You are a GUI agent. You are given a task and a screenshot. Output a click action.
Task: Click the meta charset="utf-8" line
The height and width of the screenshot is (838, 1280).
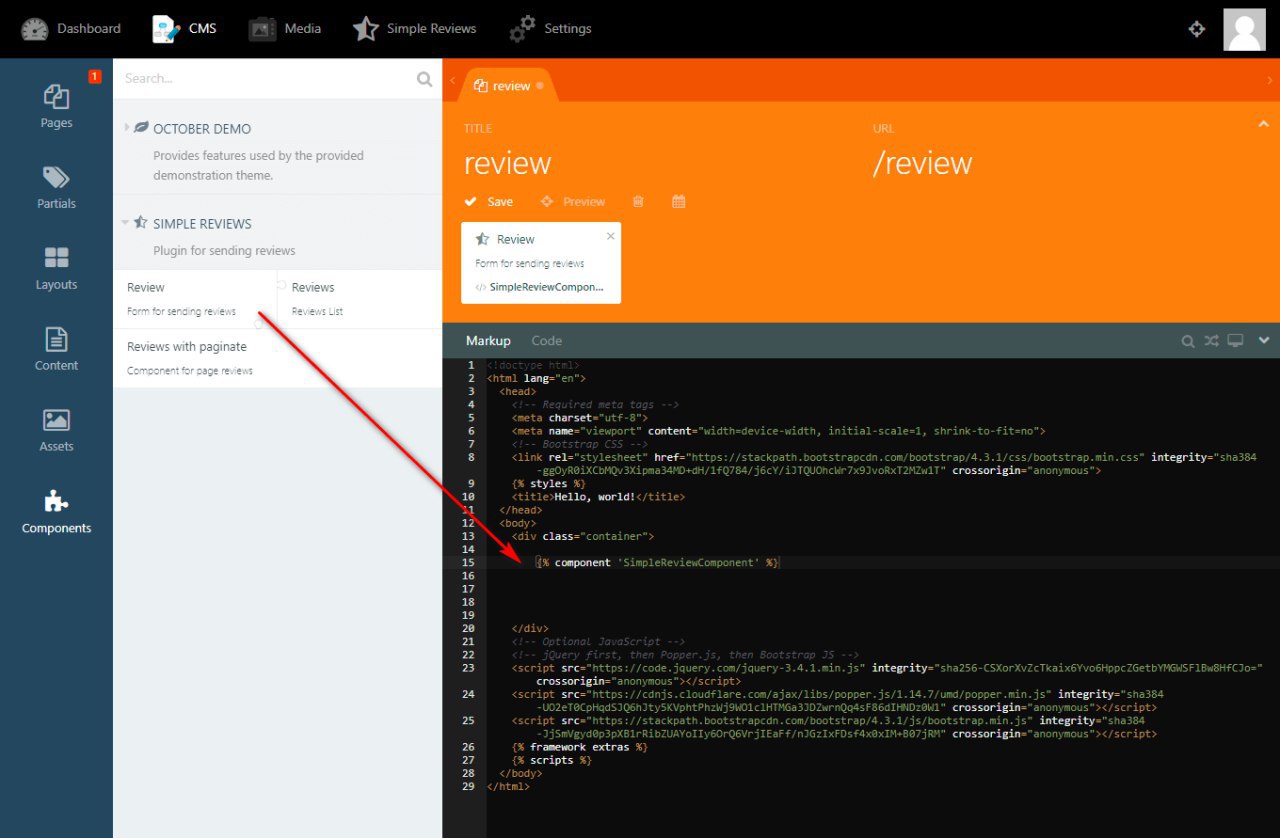[579, 418]
